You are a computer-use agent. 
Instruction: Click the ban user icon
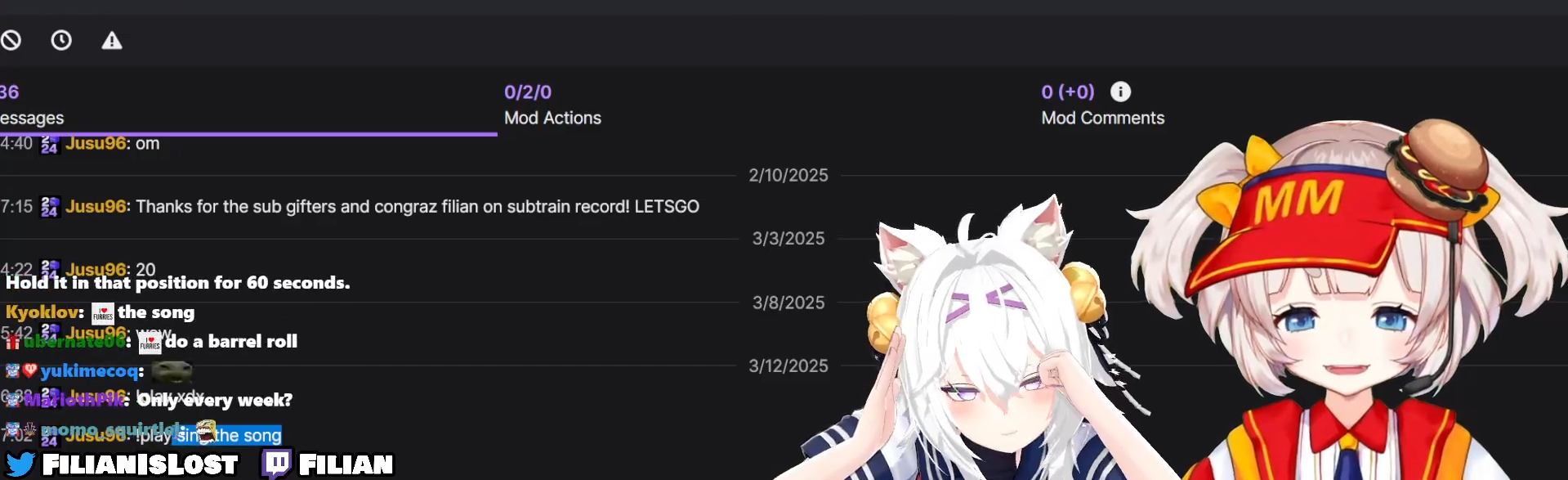tap(10, 40)
